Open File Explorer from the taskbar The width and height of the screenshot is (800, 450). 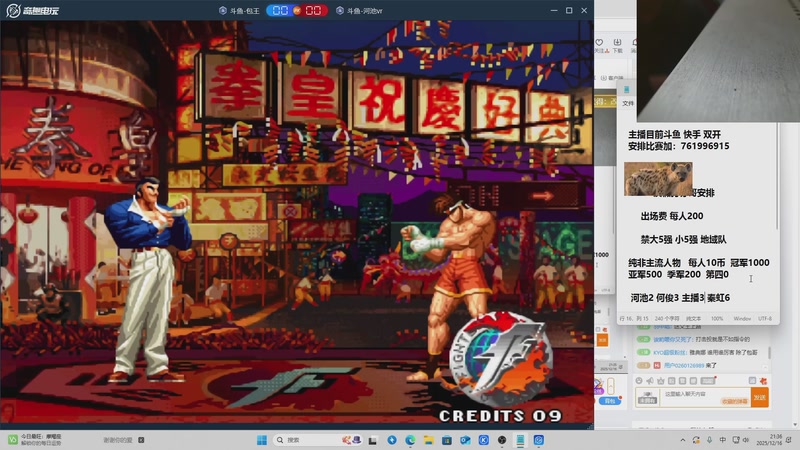(429, 440)
